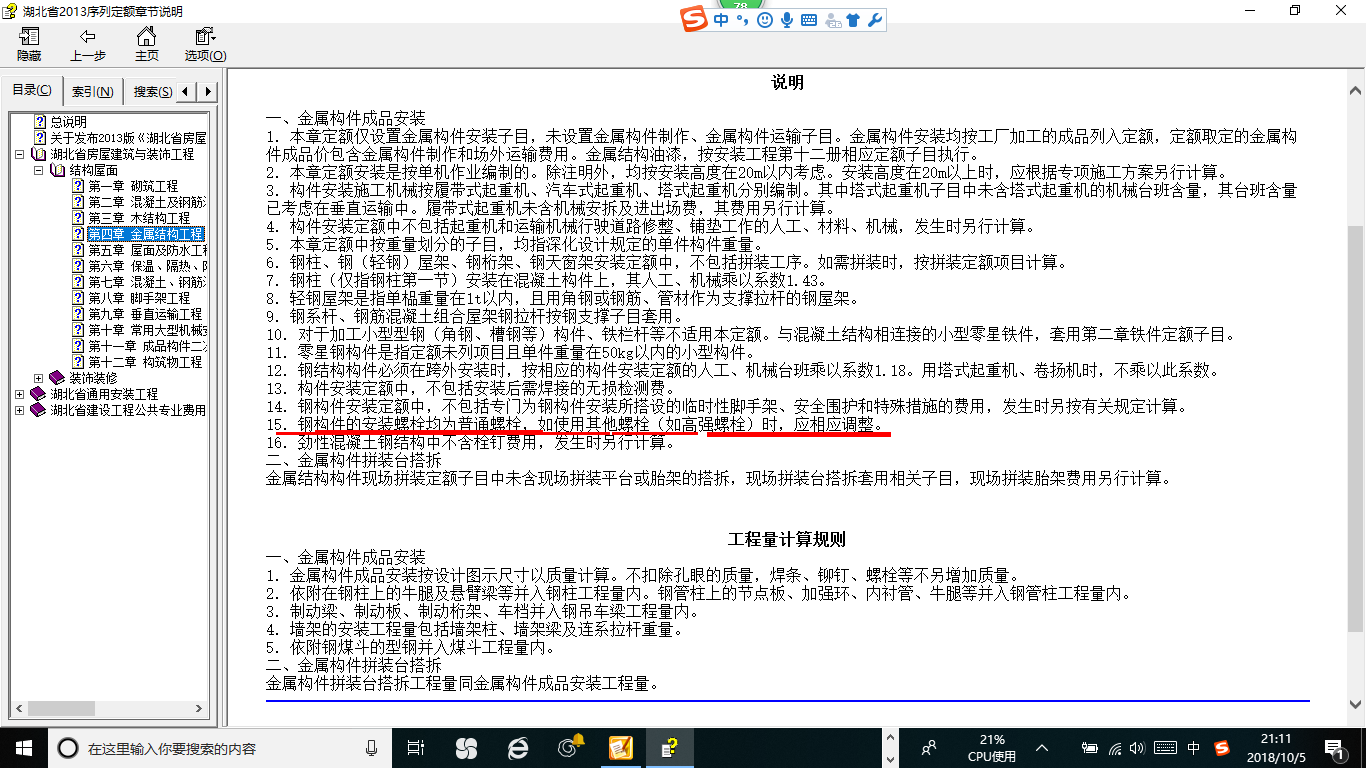Viewport: 1366px width, 768px height.
Task: Open 第十一章 成品构件二次 topic
Action: tap(147, 346)
